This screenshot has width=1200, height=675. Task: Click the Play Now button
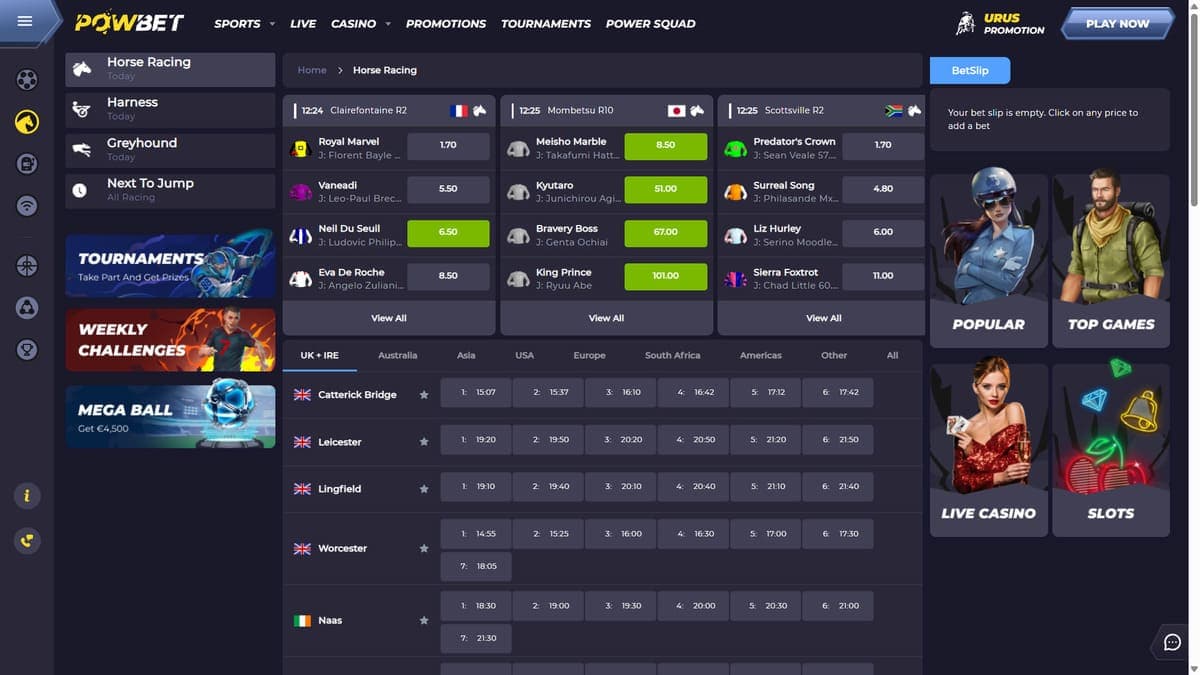1117,23
